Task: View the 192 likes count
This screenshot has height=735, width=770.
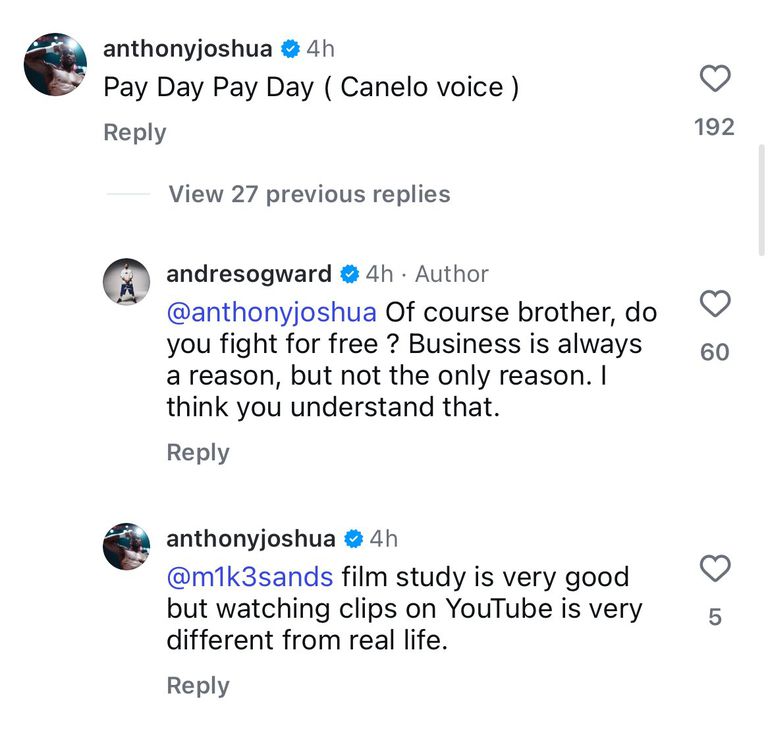Action: (714, 127)
